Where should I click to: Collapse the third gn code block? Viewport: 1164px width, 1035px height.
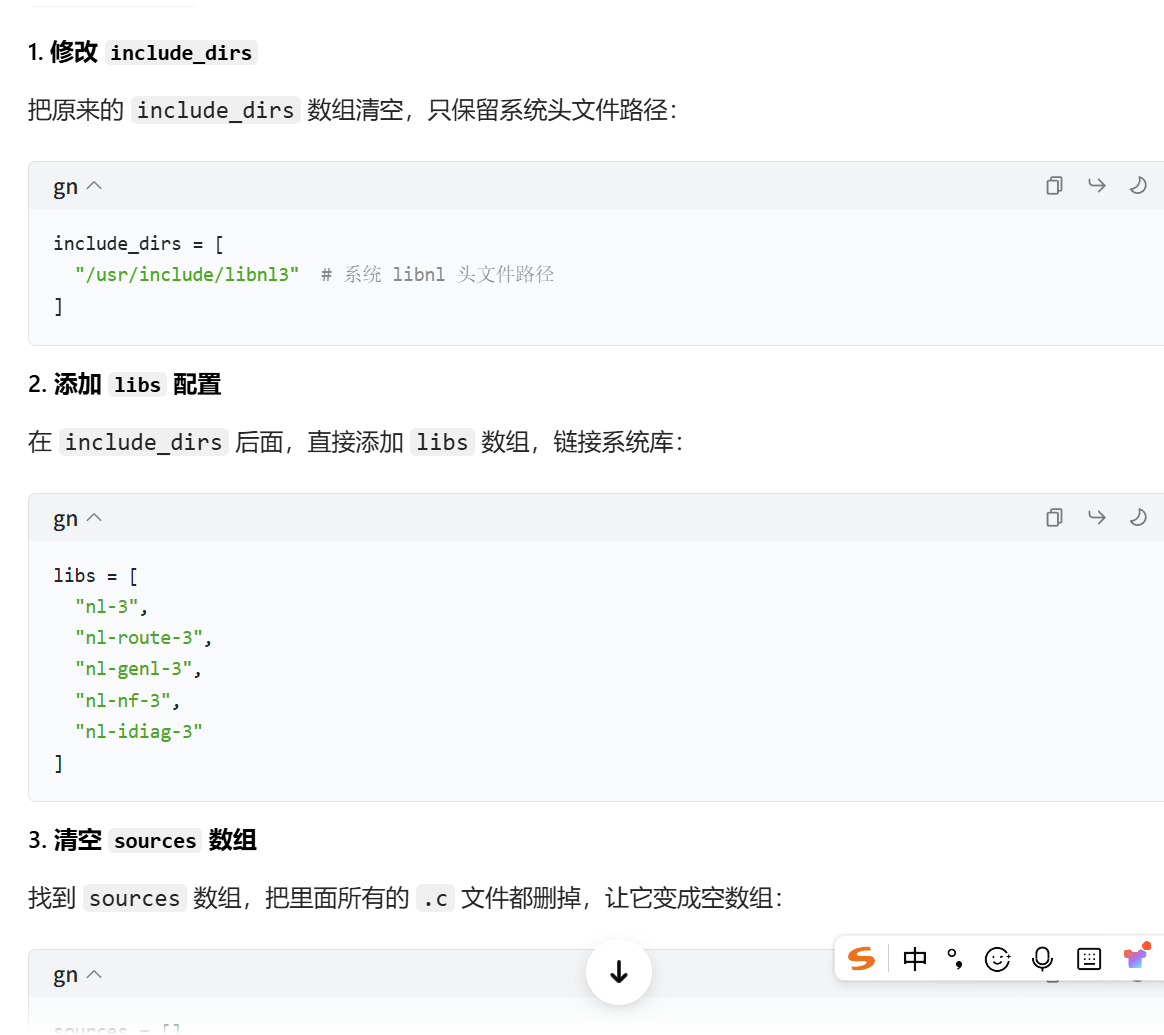[x=93, y=973]
